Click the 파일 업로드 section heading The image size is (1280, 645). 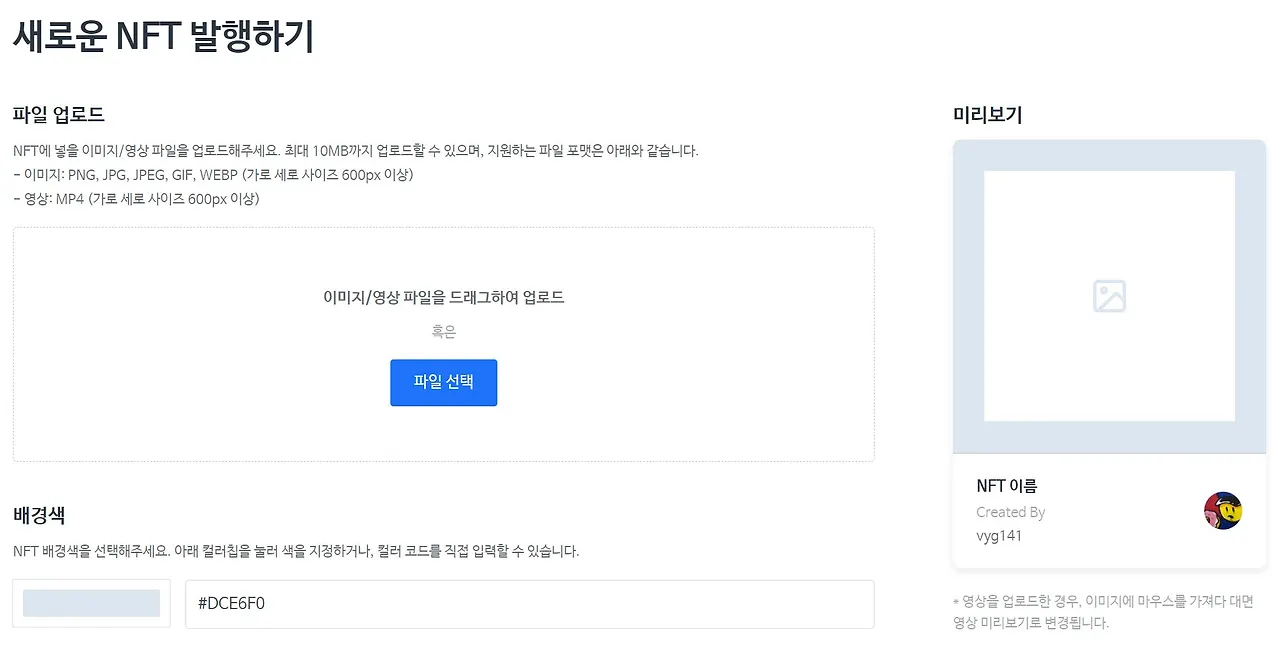click(x=57, y=114)
